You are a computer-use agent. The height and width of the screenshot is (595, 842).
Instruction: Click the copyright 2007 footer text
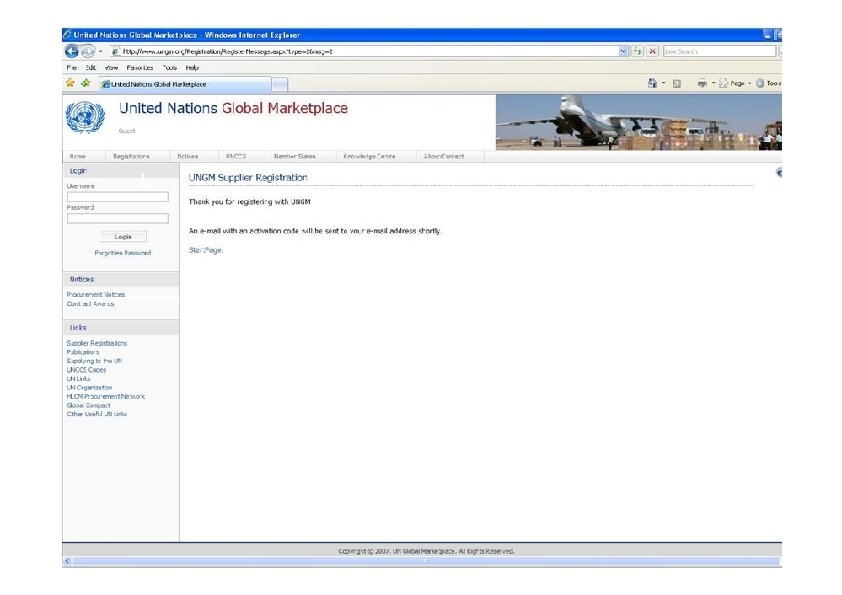point(426,551)
